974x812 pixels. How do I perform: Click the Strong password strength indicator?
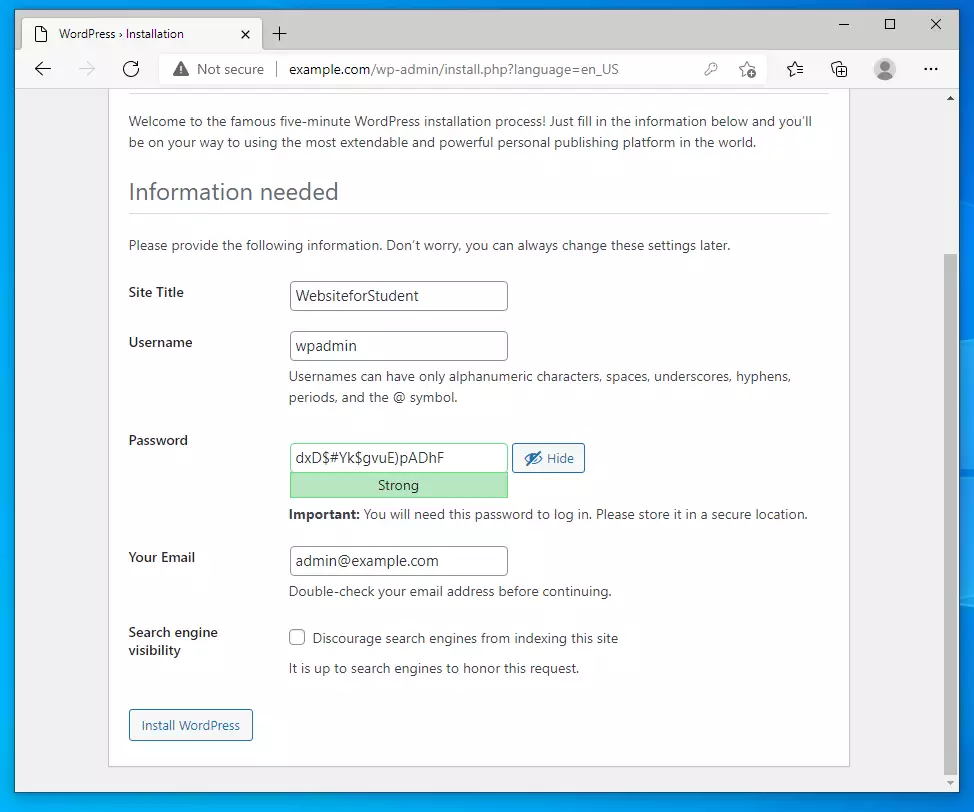(x=398, y=485)
